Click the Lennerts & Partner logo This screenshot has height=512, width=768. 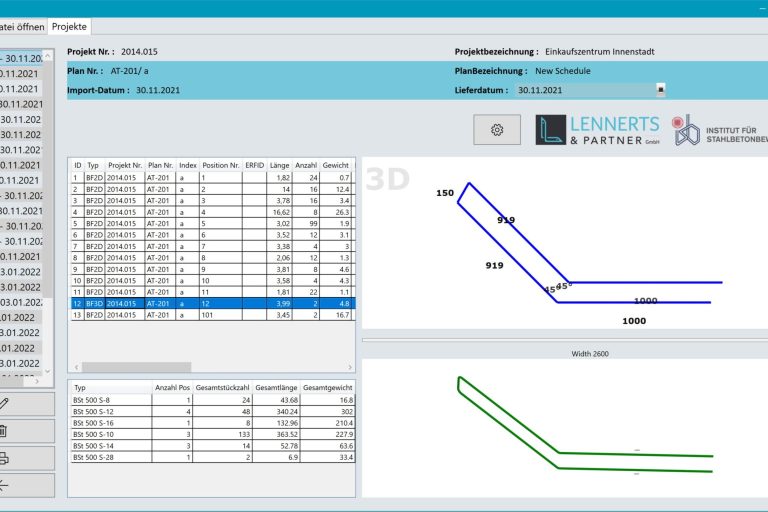tap(598, 130)
